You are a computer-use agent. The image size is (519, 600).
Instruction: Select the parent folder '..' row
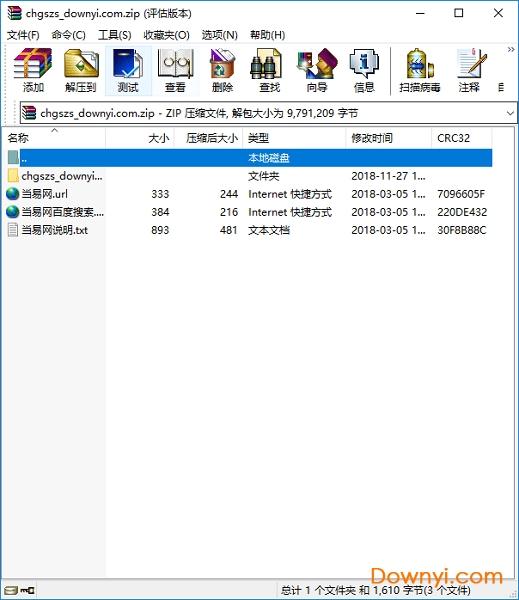249,158
